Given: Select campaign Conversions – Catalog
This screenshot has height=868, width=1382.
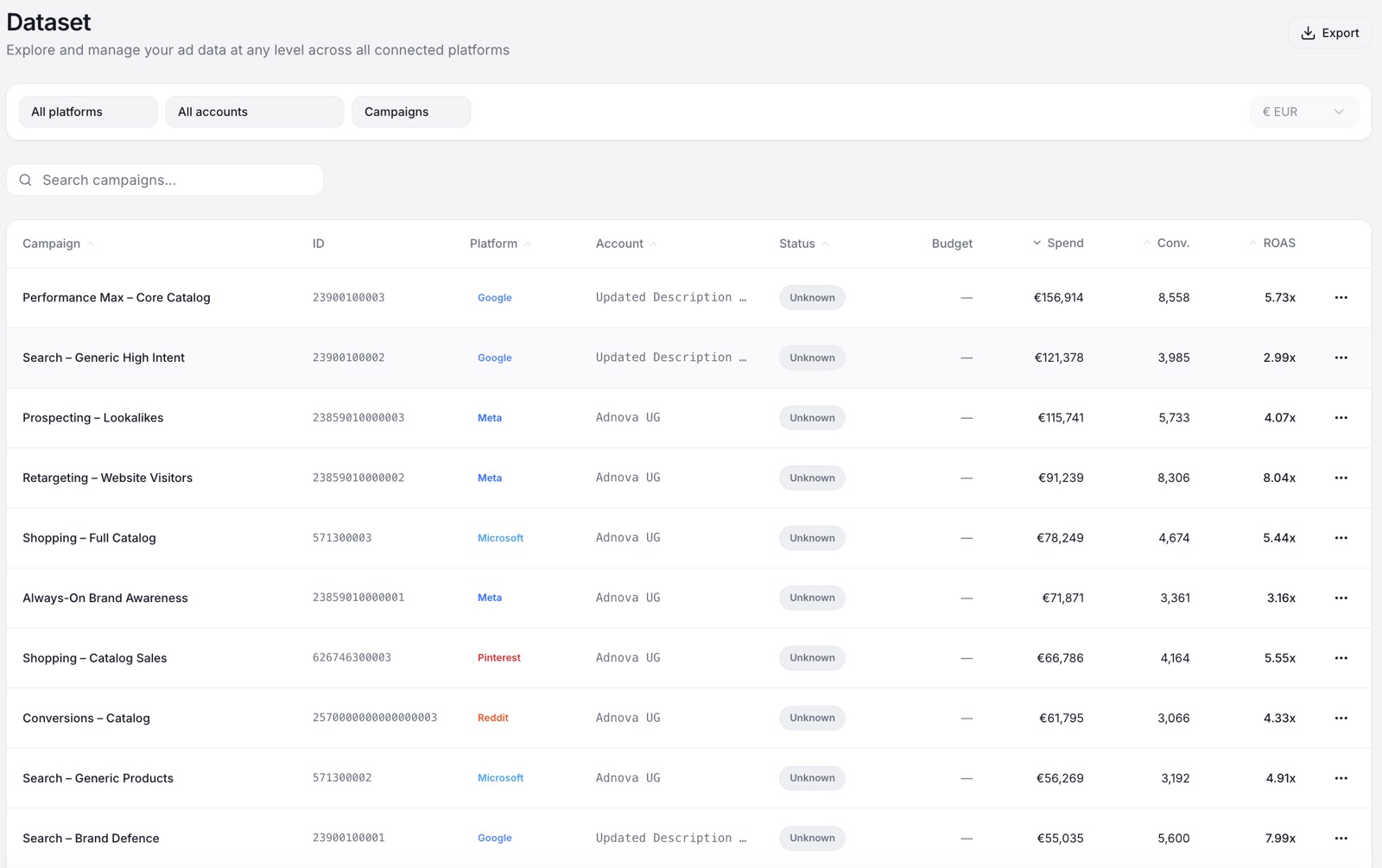Looking at the screenshot, I should coord(86,718).
